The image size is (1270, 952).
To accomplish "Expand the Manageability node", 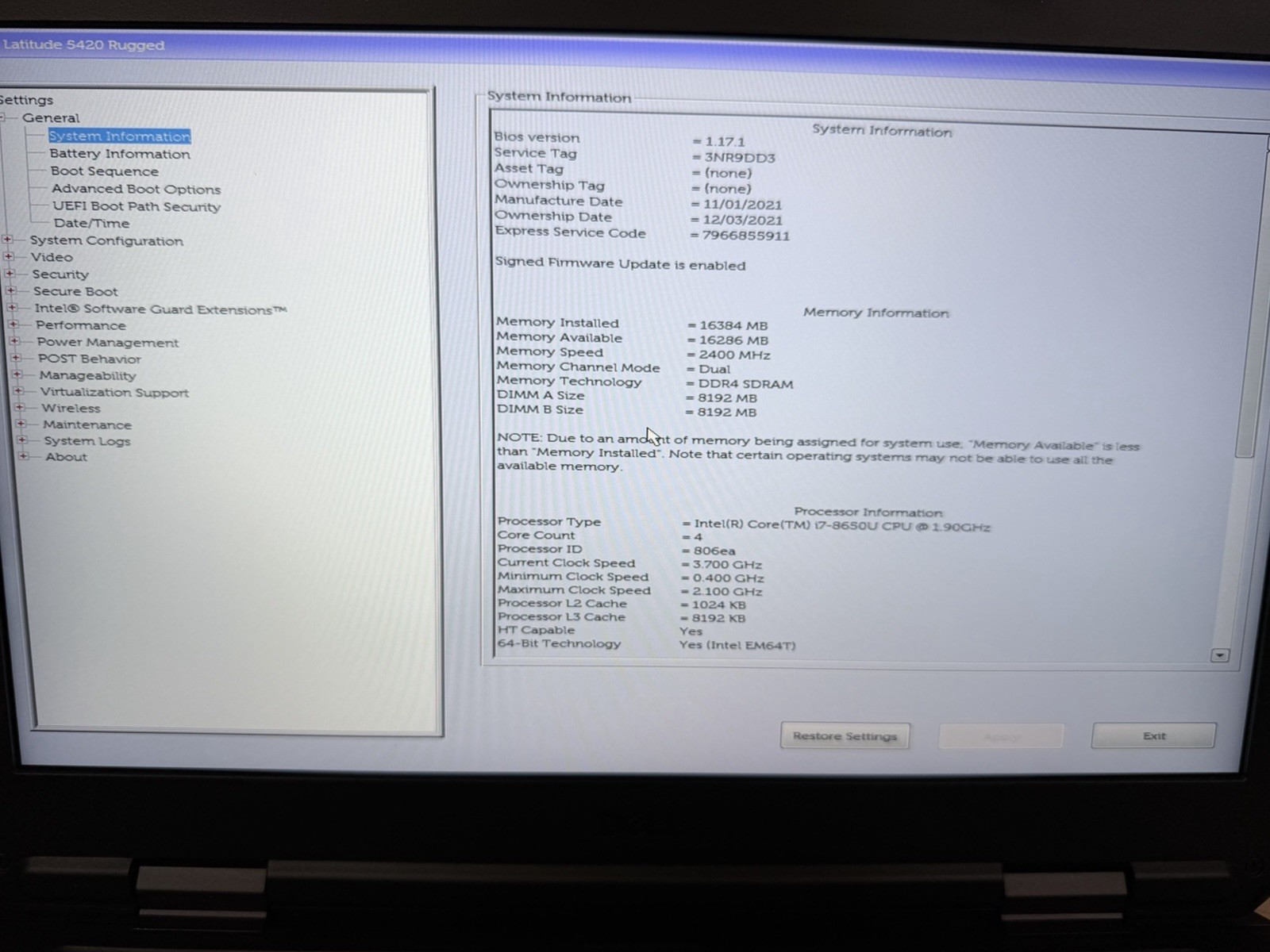I will click(x=17, y=374).
